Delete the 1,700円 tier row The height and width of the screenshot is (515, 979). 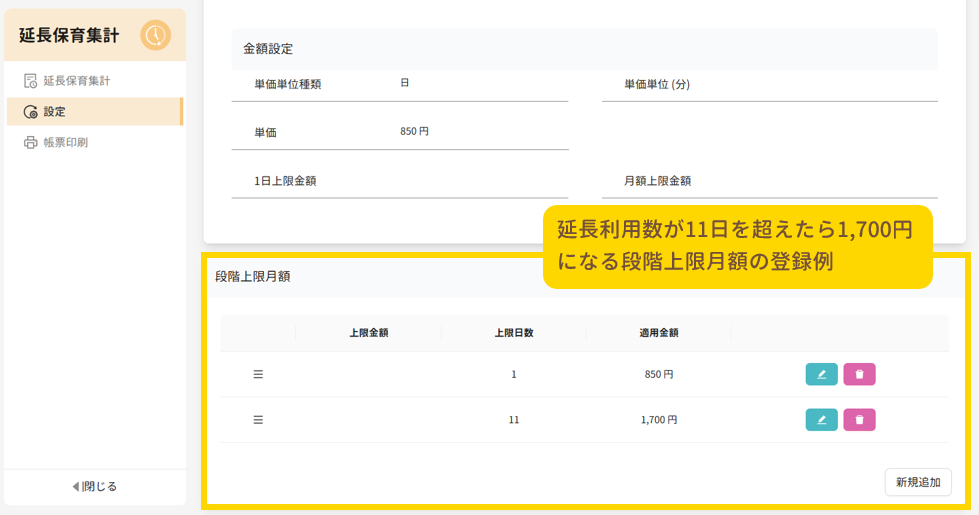859,420
